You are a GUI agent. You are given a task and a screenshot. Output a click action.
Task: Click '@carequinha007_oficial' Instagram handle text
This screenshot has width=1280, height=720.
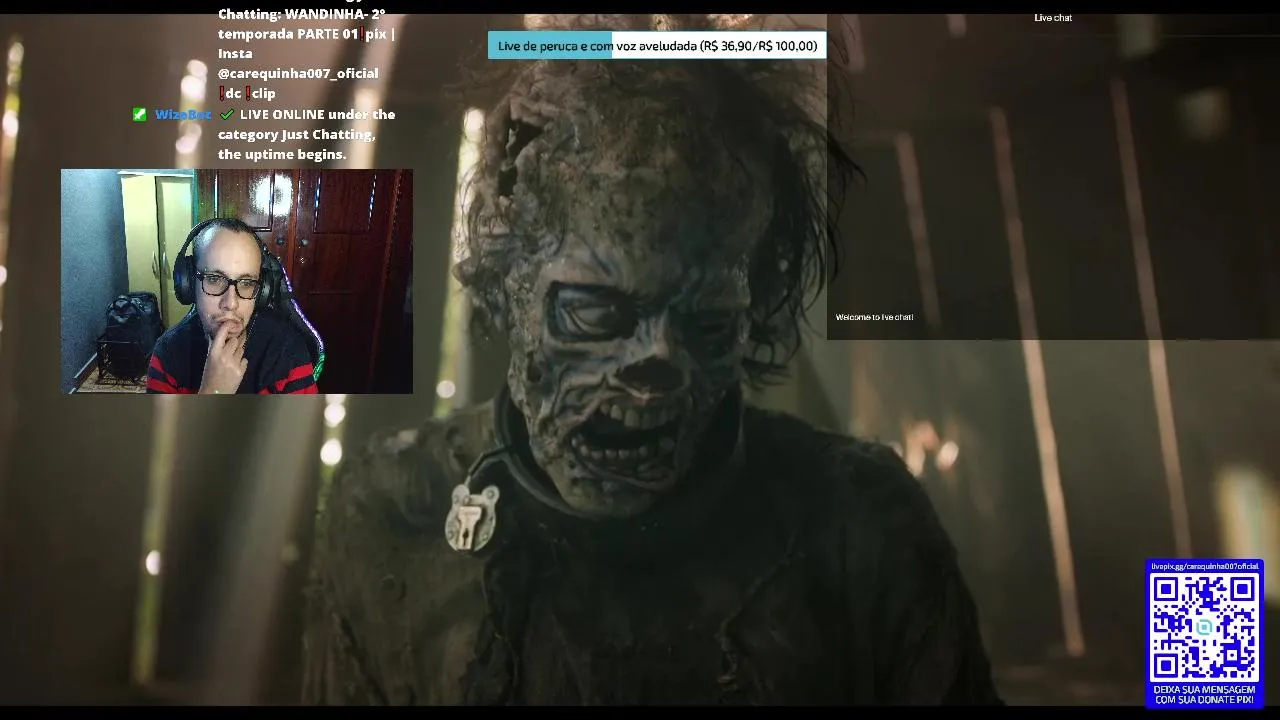[298, 73]
